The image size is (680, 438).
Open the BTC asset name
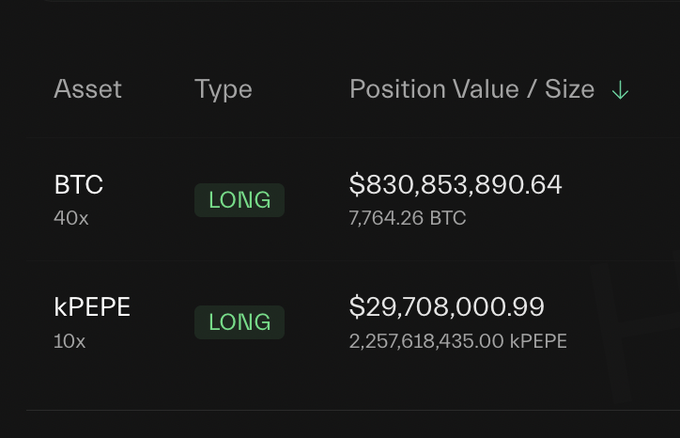pos(79,185)
